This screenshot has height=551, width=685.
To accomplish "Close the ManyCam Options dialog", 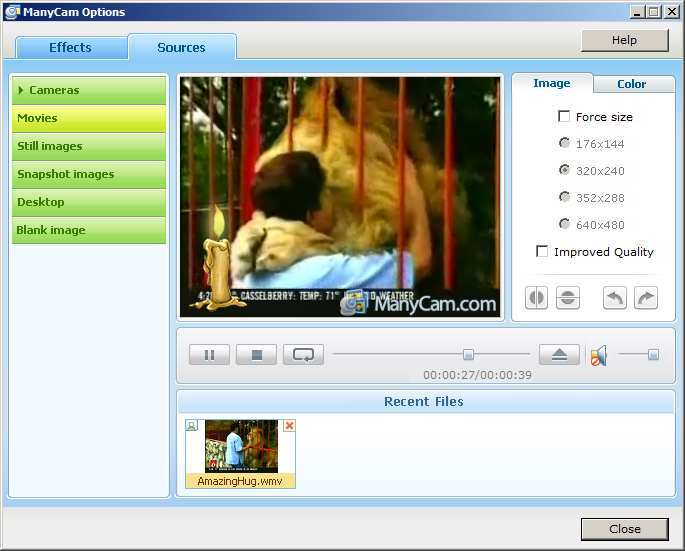I will pos(625,529).
